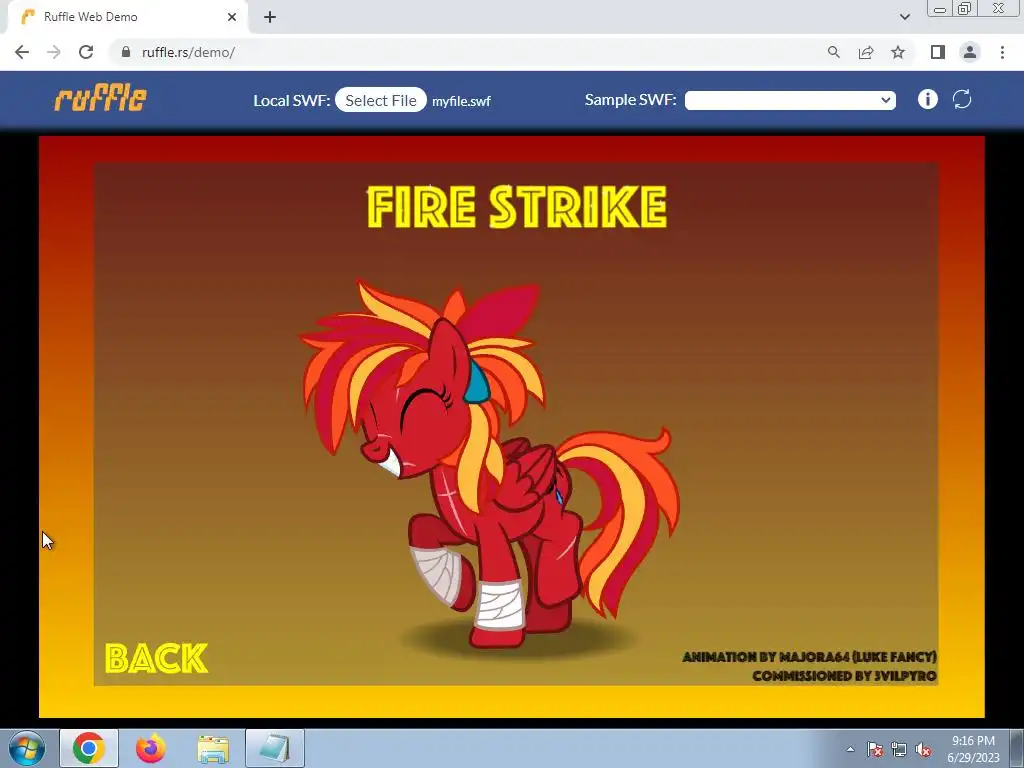The image size is (1024, 768).
Task: Click the myfile.swf filename text
Action: pos(461,101)
